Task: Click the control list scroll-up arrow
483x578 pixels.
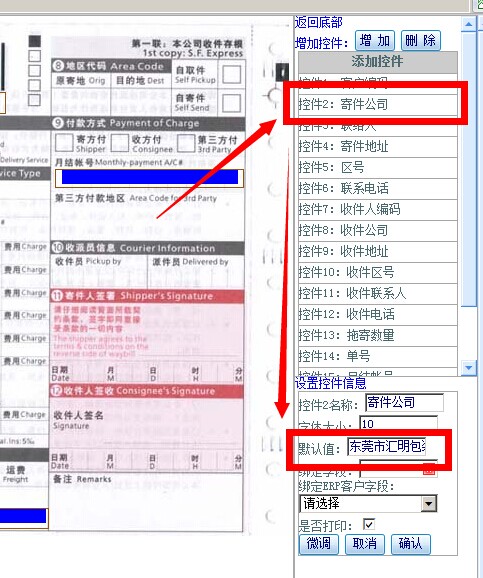Action: [x=469, y=24]
